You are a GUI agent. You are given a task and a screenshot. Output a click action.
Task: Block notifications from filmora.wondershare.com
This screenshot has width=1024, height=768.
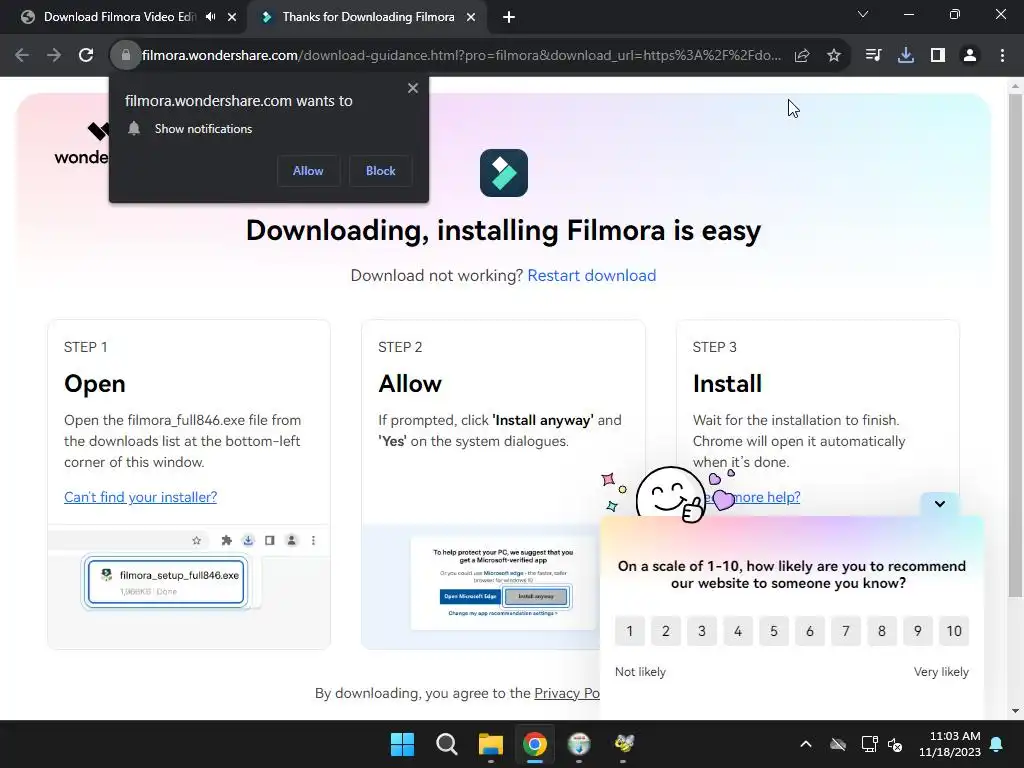point(381,170)
